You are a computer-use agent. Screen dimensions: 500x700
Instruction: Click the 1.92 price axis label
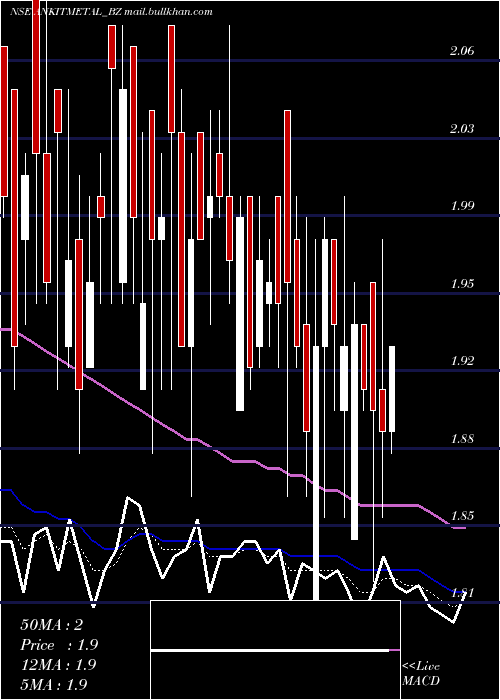(x=462, y=361)
